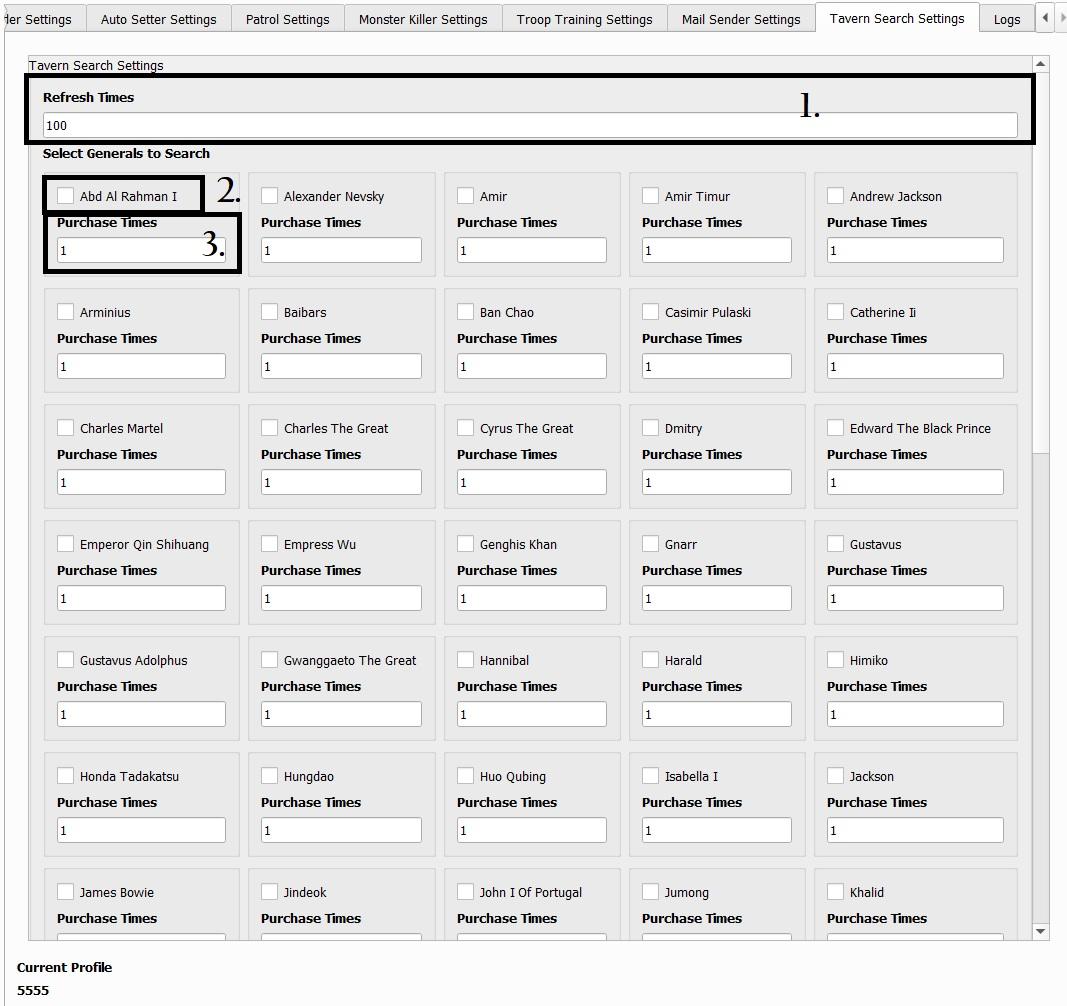
Task: Open the Patrol Settings tab
Action: tap(287, 19)
